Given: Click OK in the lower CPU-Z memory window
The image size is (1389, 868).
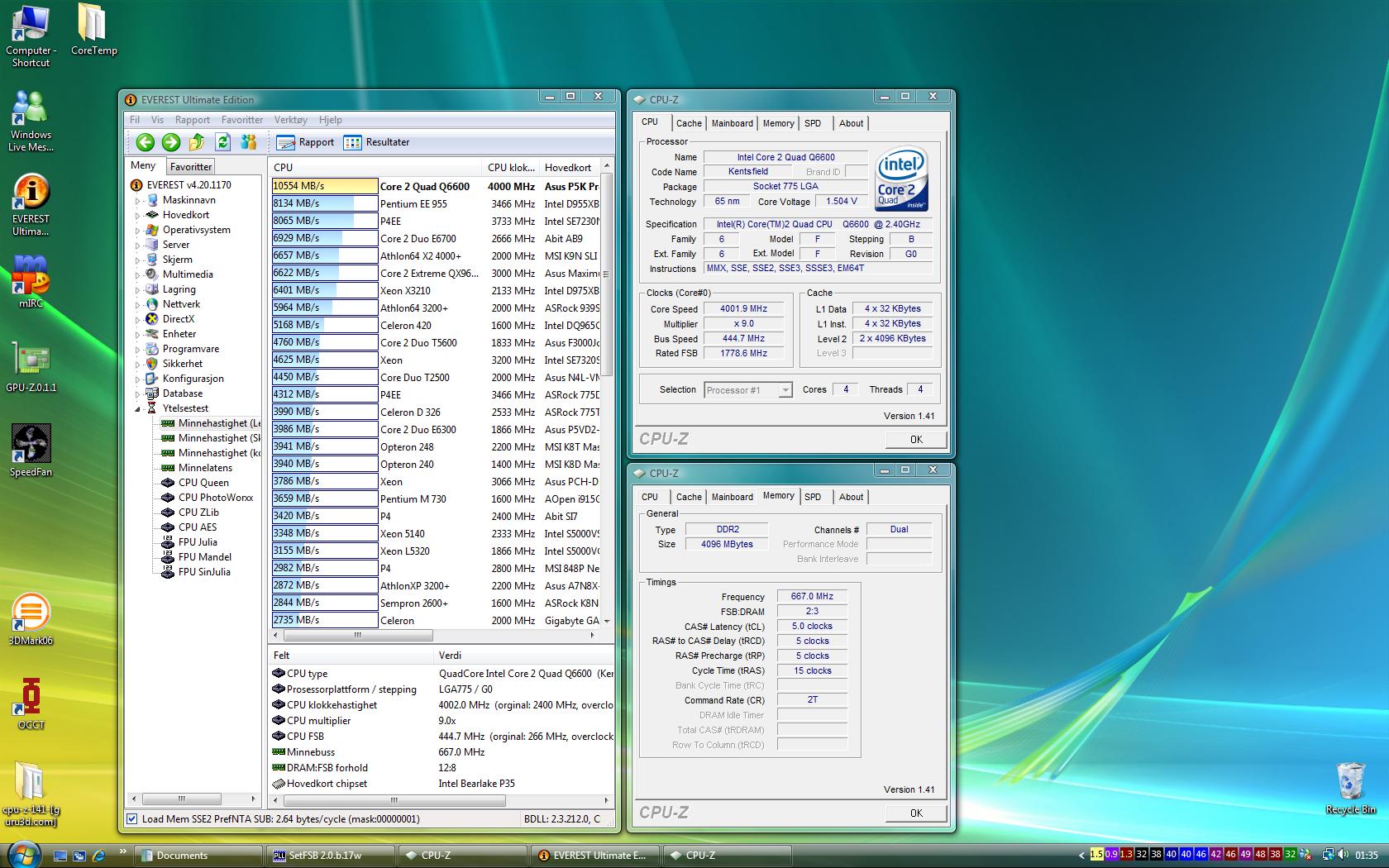Looking at the screenshot, I should click(x=916, y=813).
